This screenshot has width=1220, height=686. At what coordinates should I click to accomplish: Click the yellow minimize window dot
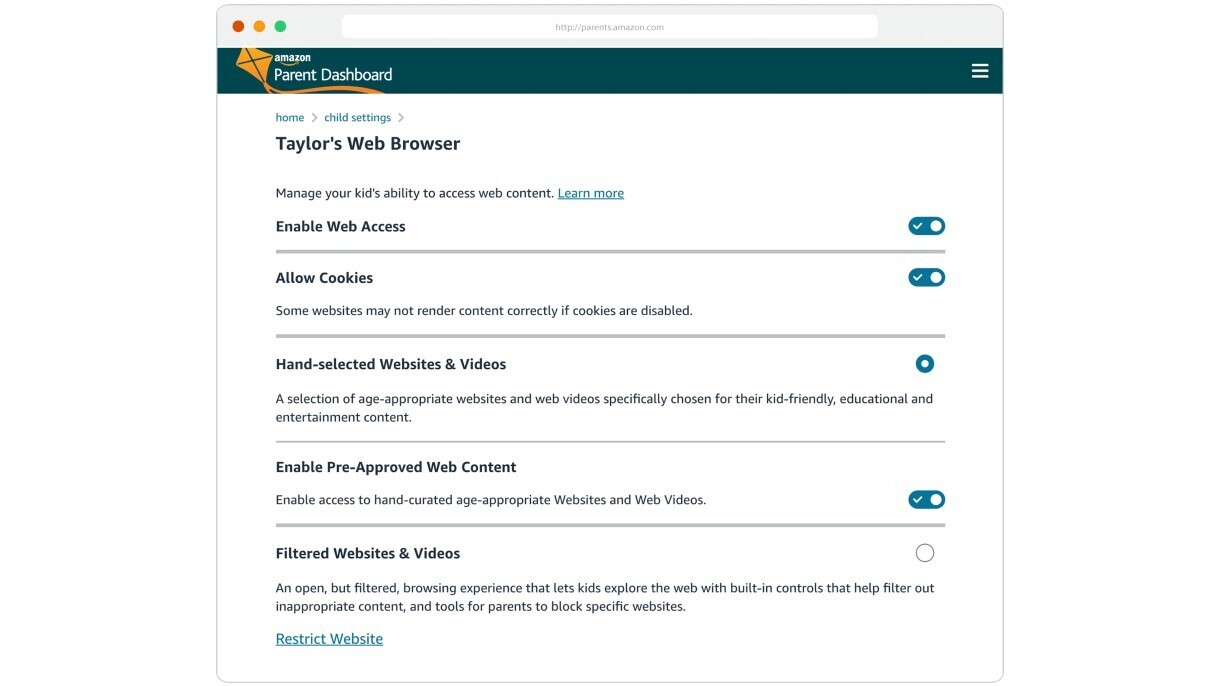[x=259, y=26]
